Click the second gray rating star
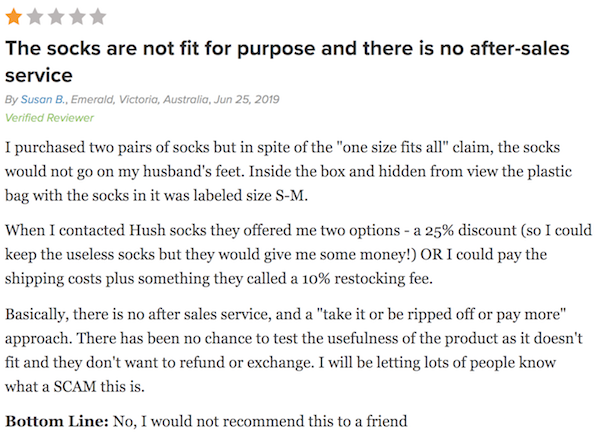This screenshot has width=600, height=442. pyautogui.click(x=35, y=17)
